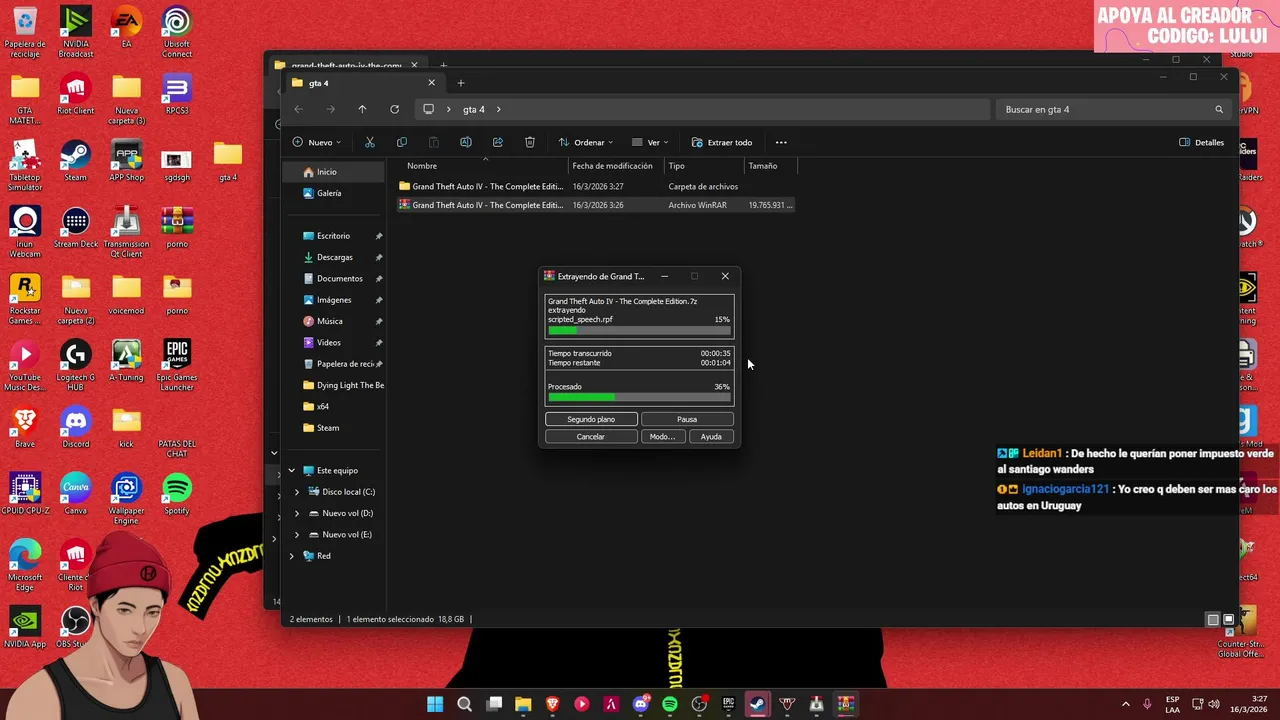The image size is (1280, 720).
Task: Expand the Red node in navigation tree
Action: tap(291, 556)
